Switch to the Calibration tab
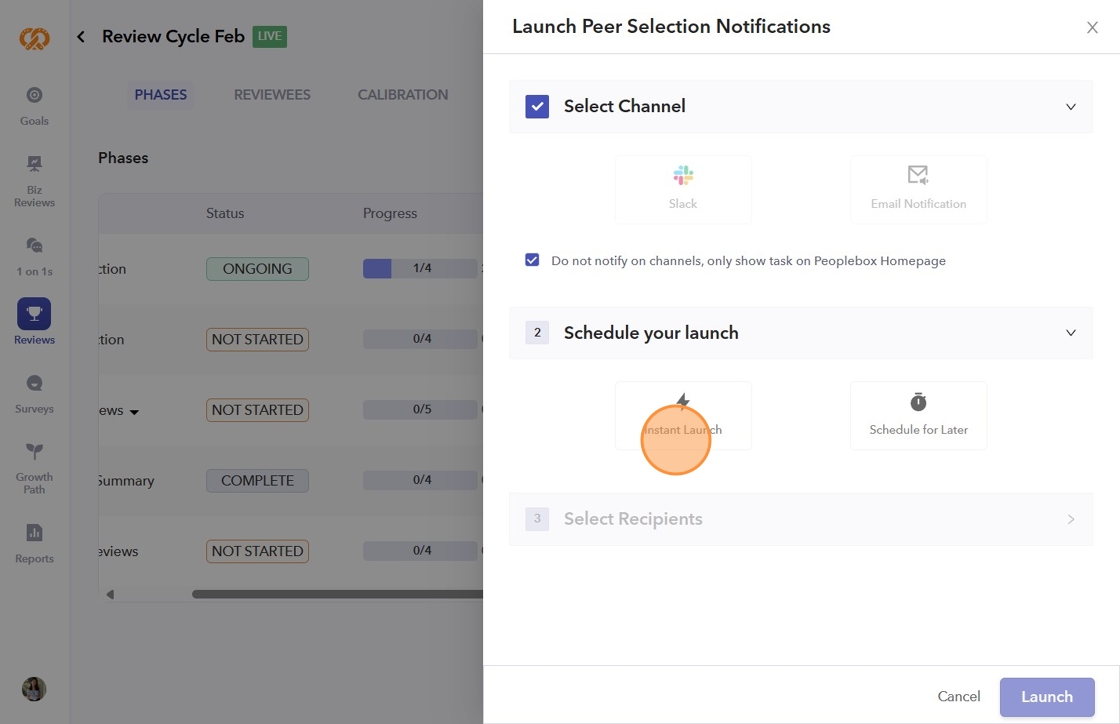Screen dimensions: 1120x724 403,95
